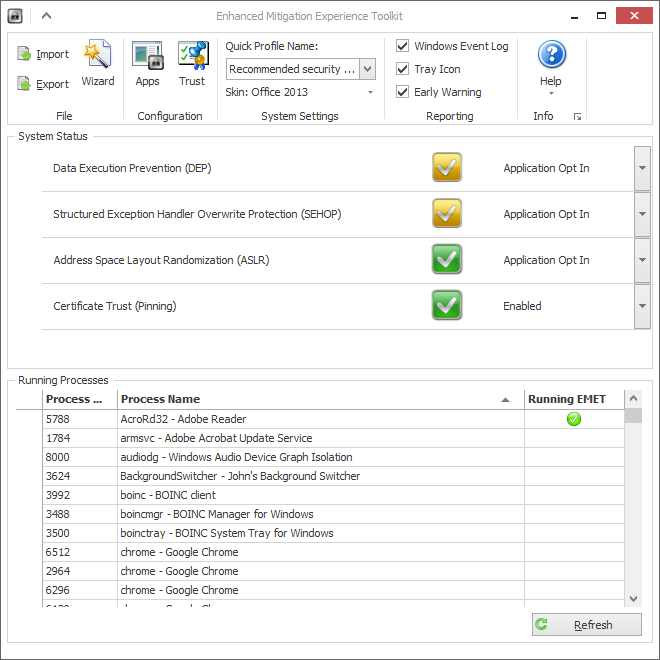Click the Import label
Viewport: 660px width, 660px height.
(52, 54)
